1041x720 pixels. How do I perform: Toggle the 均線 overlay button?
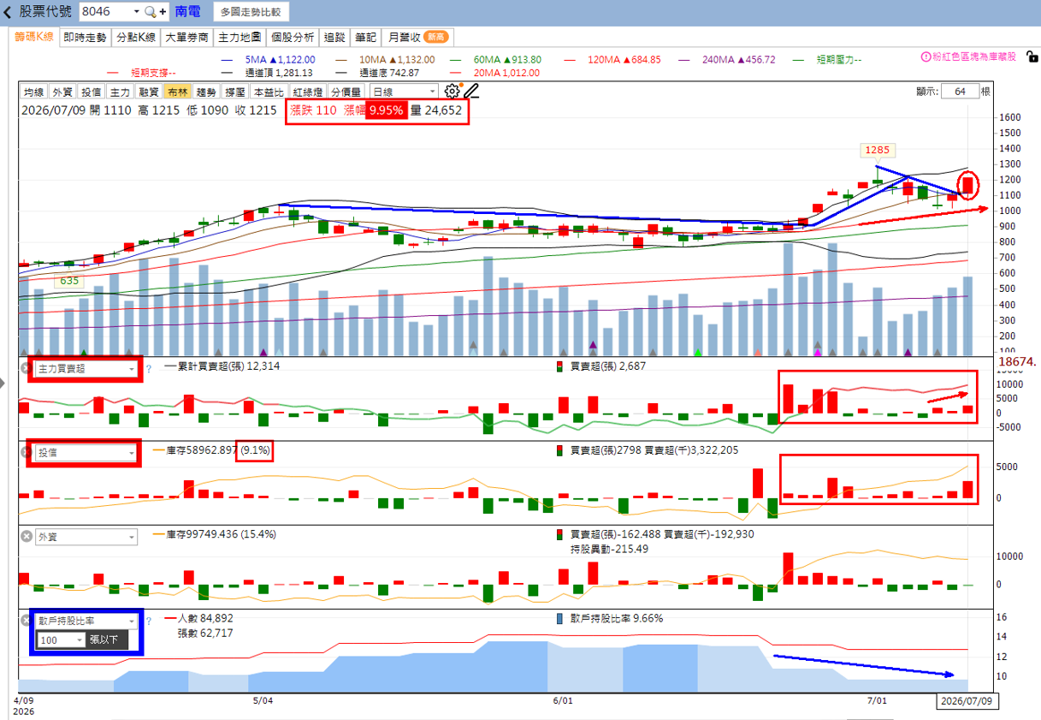[x=33, y=92]
